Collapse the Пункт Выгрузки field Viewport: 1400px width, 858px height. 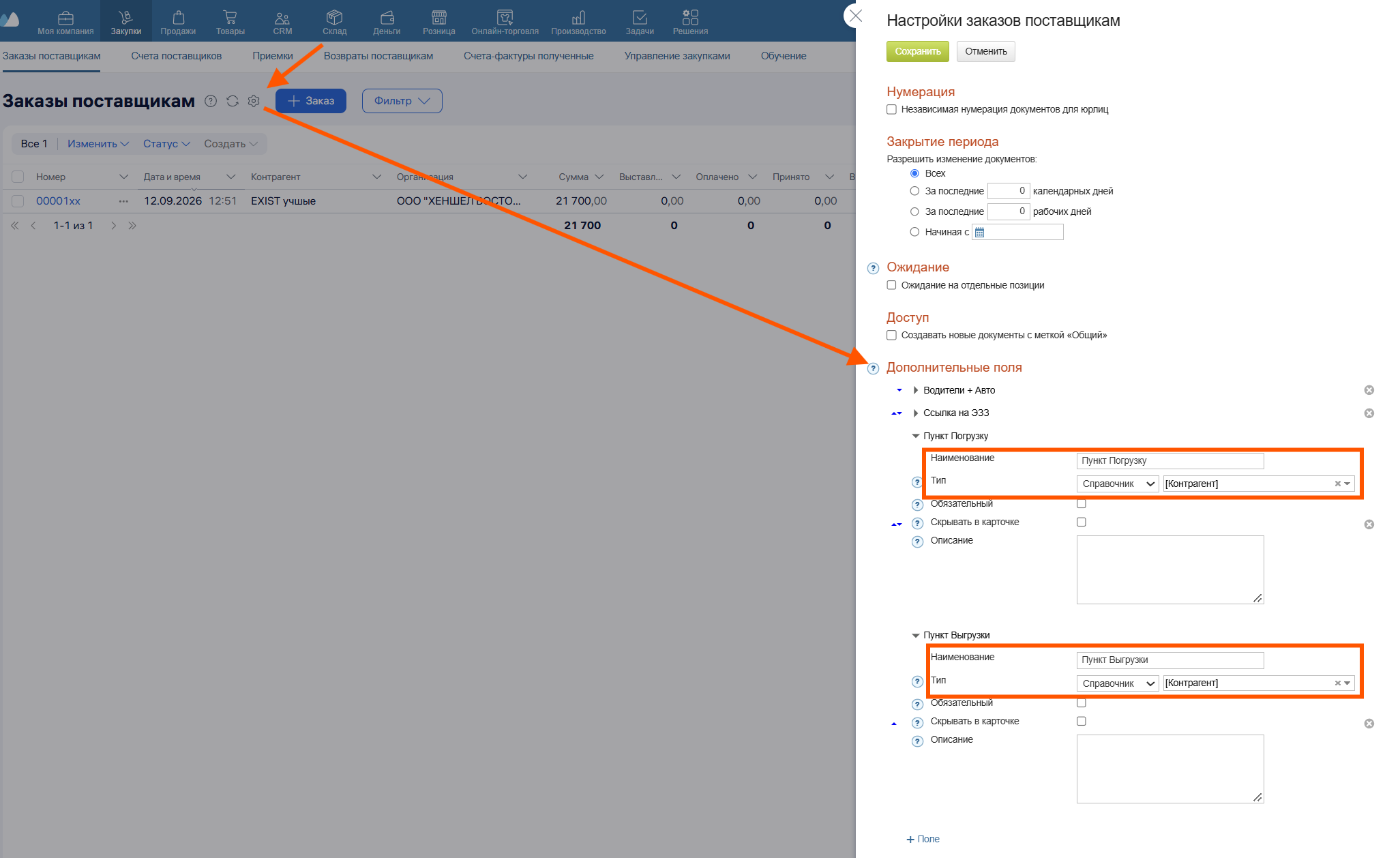point(915,635)
